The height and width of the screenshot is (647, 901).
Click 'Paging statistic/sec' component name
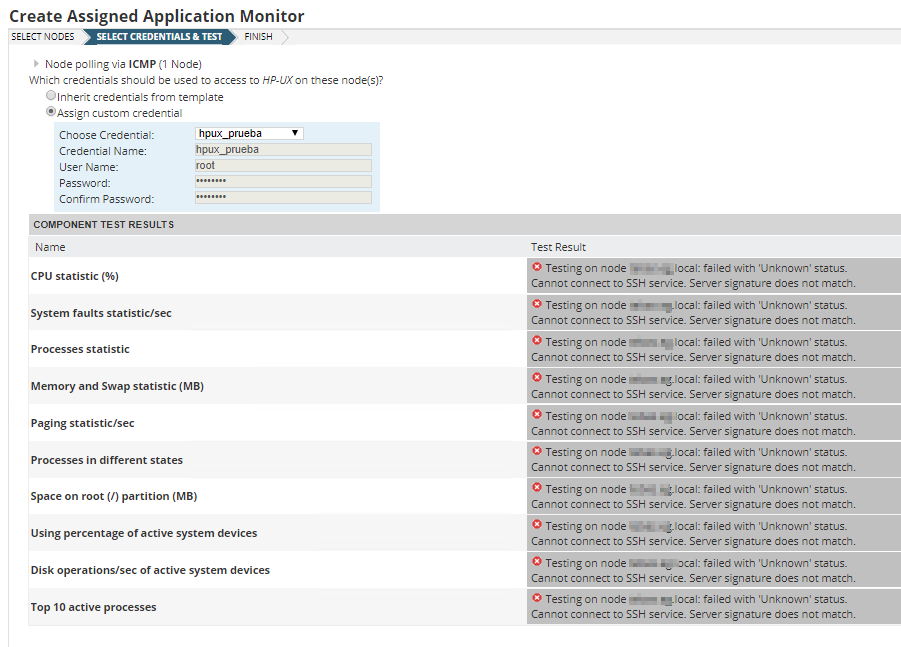click(x=82, y=423)
